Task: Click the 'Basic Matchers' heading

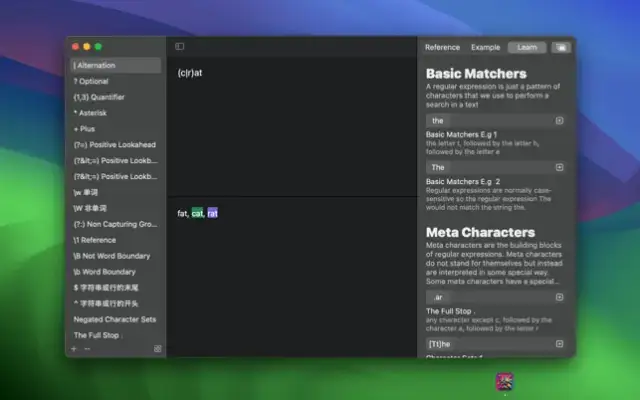Action: coord(476,73)
